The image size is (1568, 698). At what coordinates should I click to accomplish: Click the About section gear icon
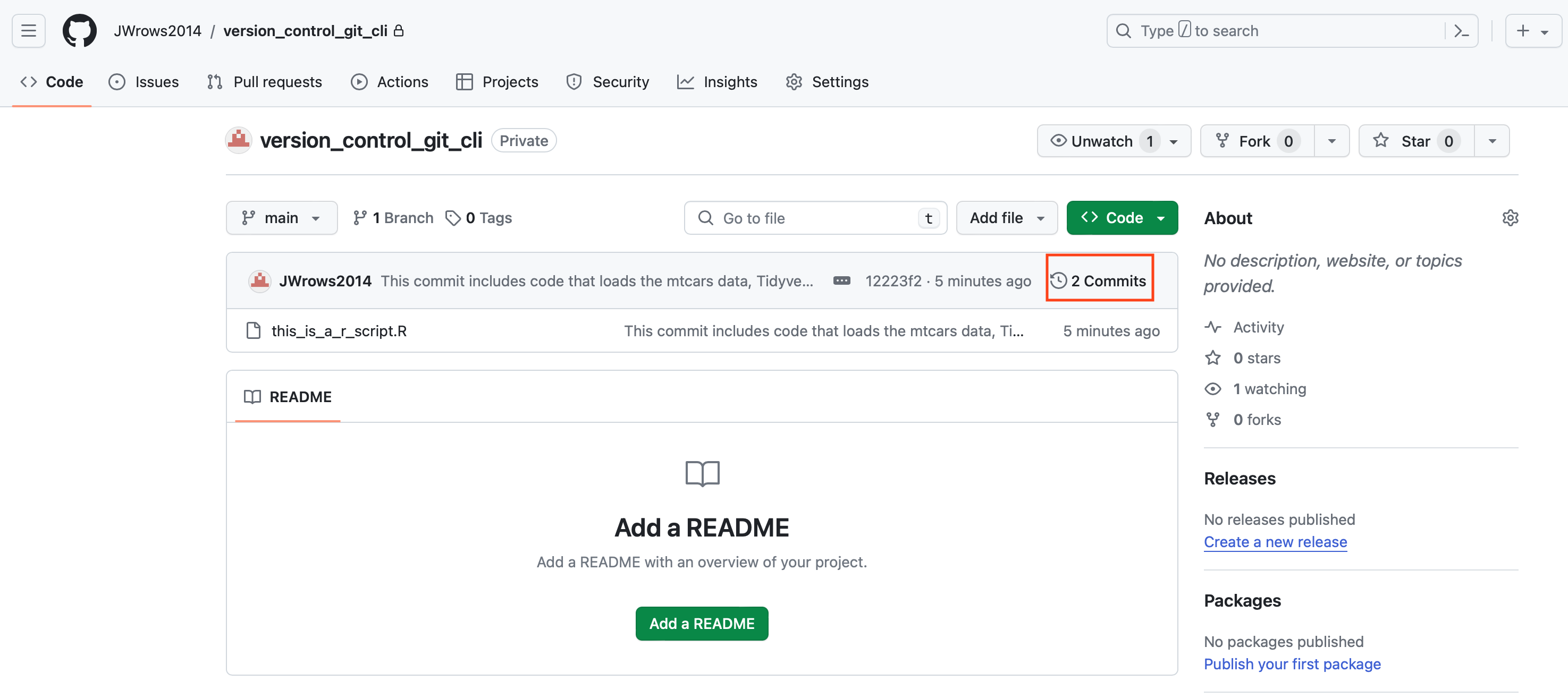[1510, 218]
